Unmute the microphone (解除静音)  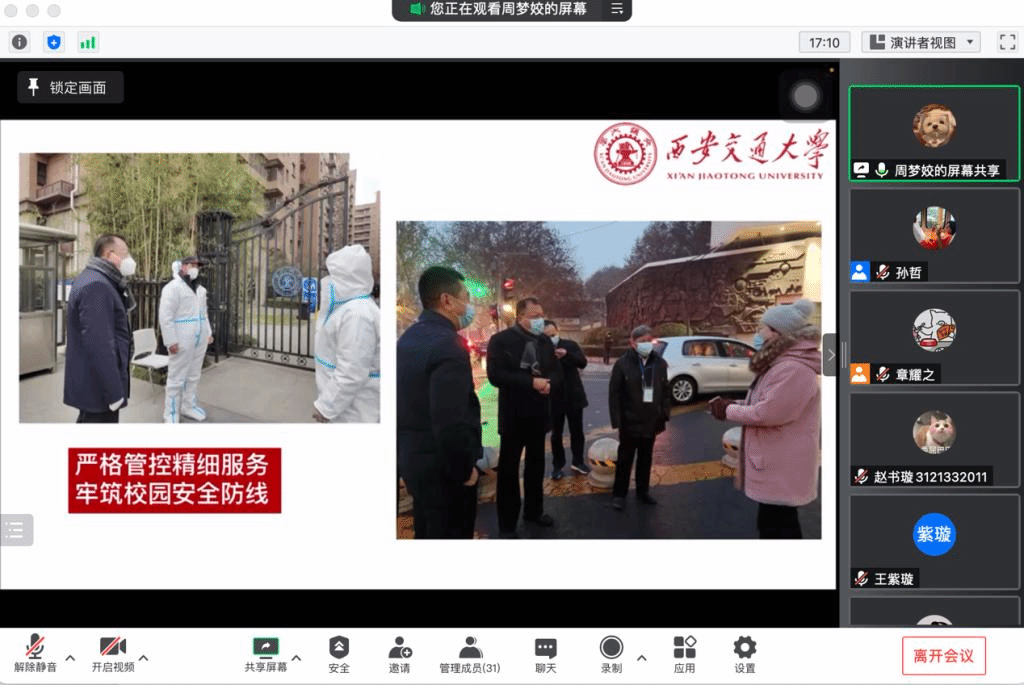point(35,654)
